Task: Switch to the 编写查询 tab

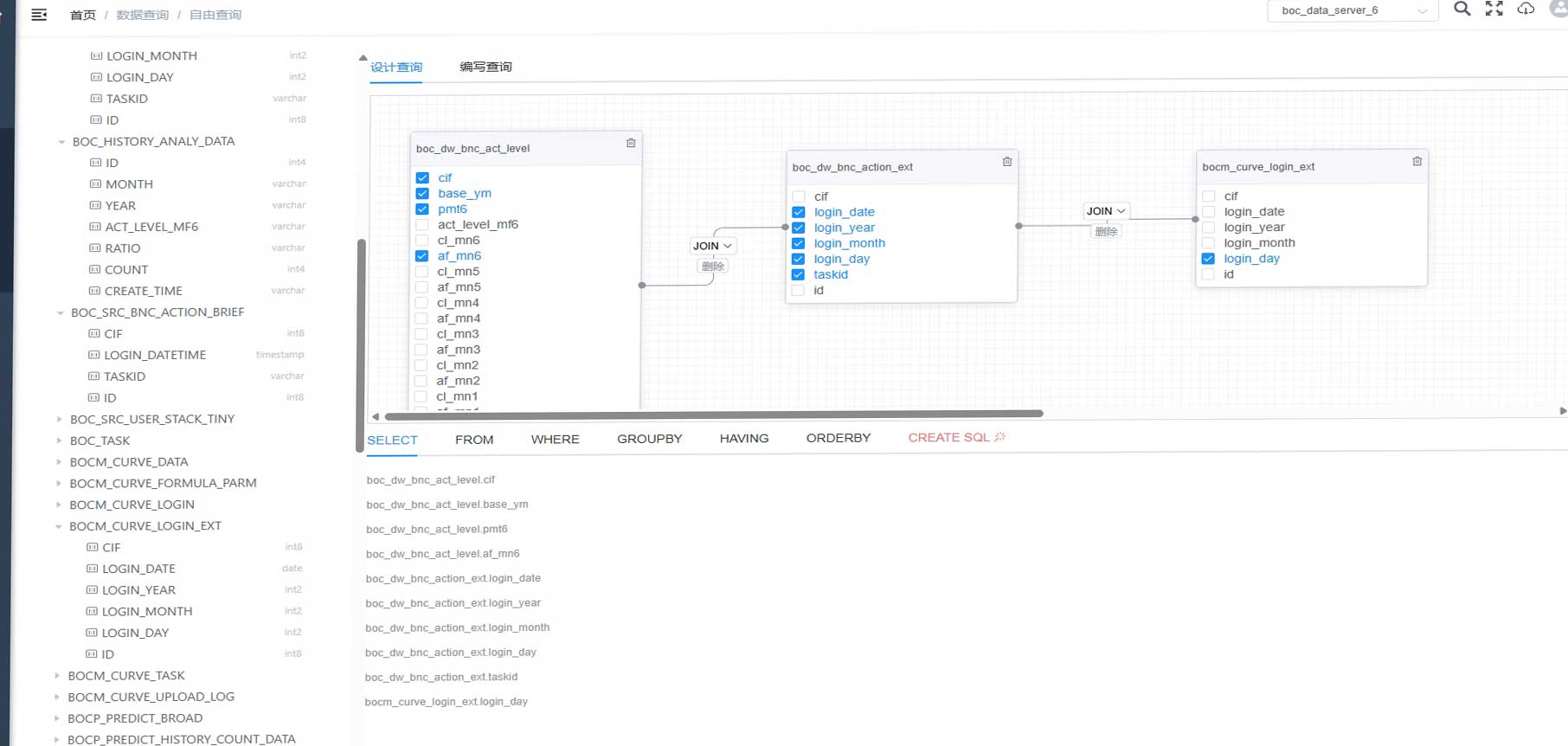Action: point(485,67)
